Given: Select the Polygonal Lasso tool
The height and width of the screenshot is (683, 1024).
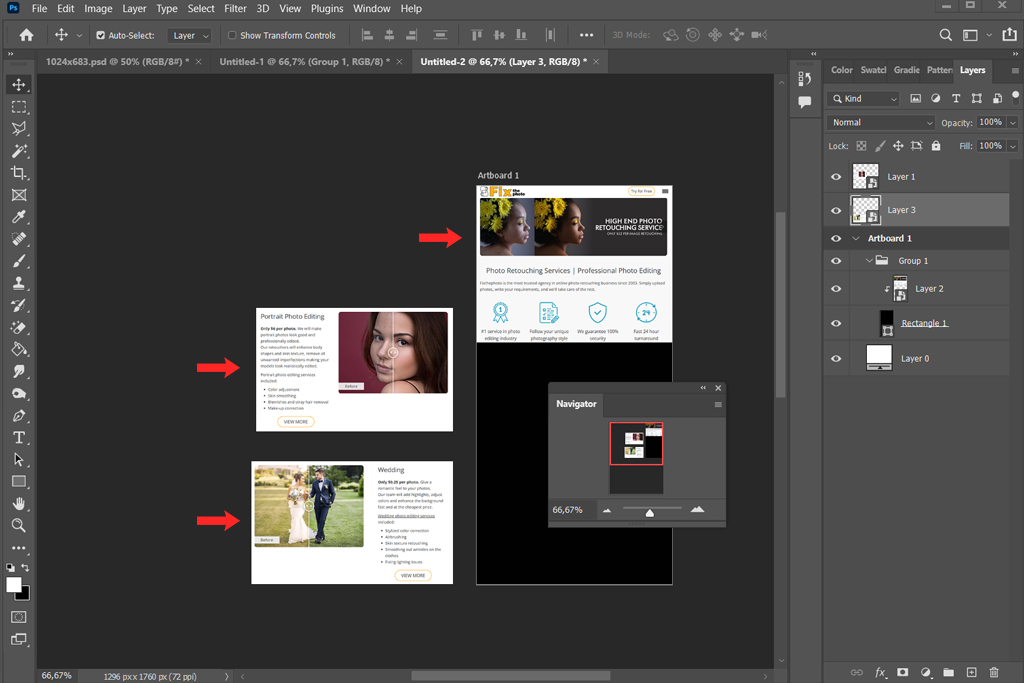Looking at the screenshot, I should pos(19,129).
